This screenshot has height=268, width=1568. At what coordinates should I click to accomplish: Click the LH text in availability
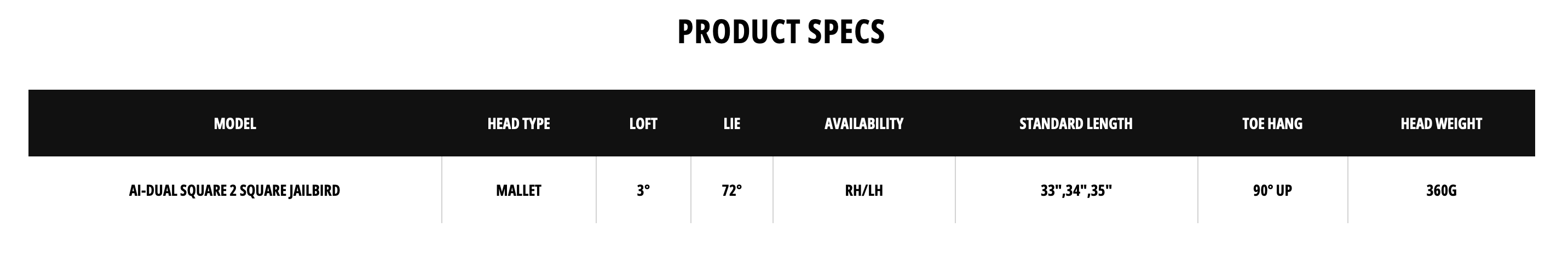(875, 191)
